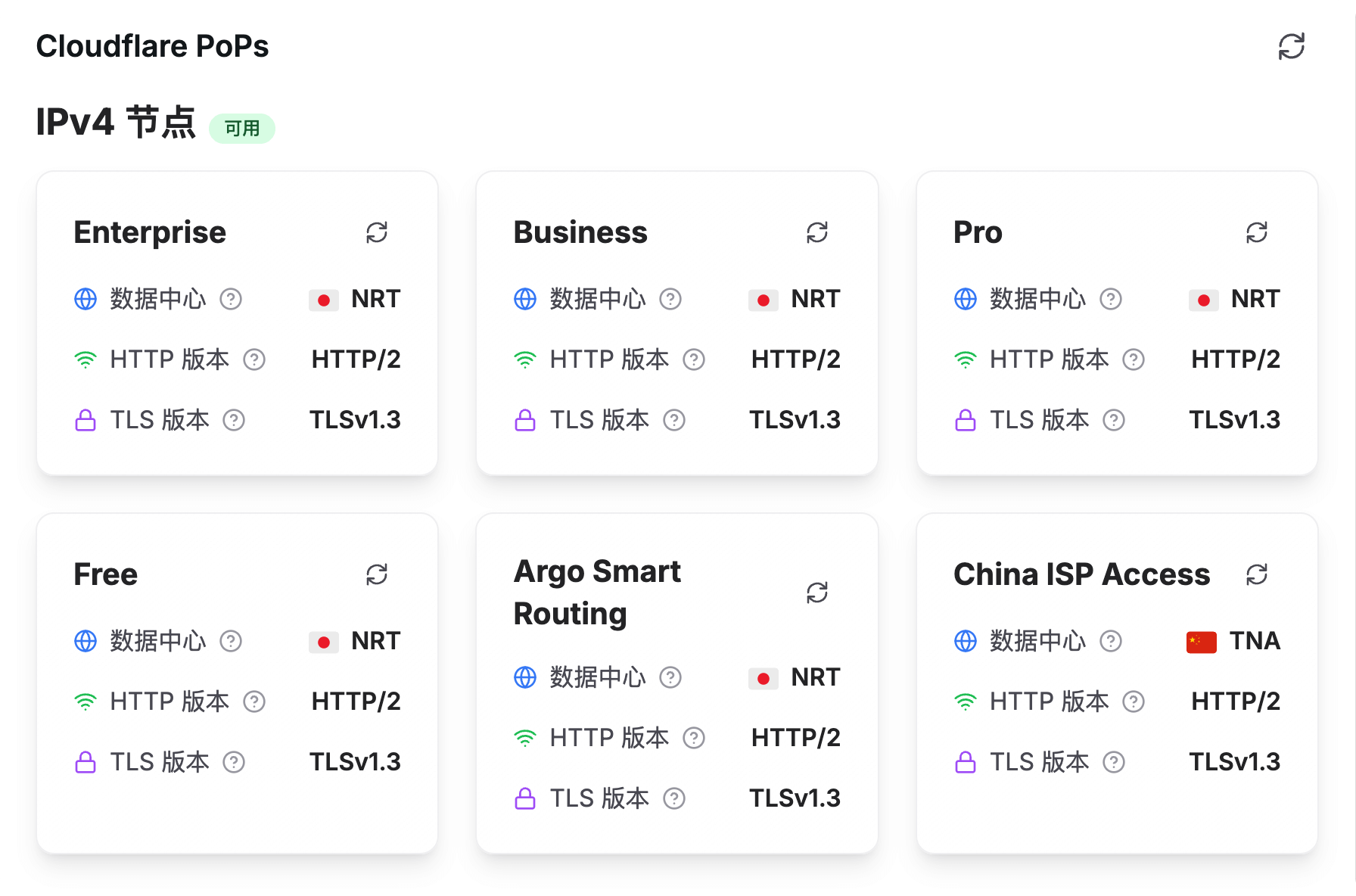The width and height of the screenshot is (1356, 896).
Task: Open data center help icon in Enterprise card
Action: coord(231,299)
